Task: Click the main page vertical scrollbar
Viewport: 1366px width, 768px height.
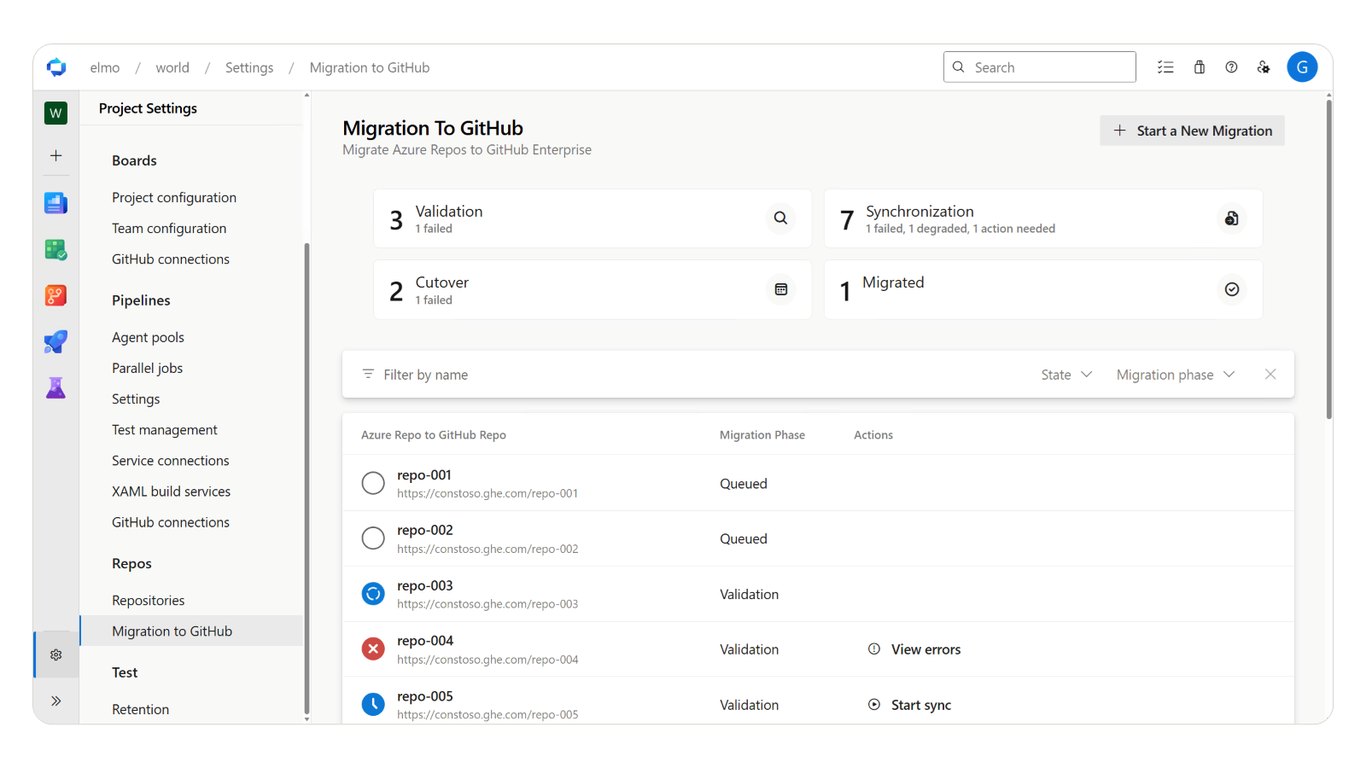Action: (x=1328, y=260)
